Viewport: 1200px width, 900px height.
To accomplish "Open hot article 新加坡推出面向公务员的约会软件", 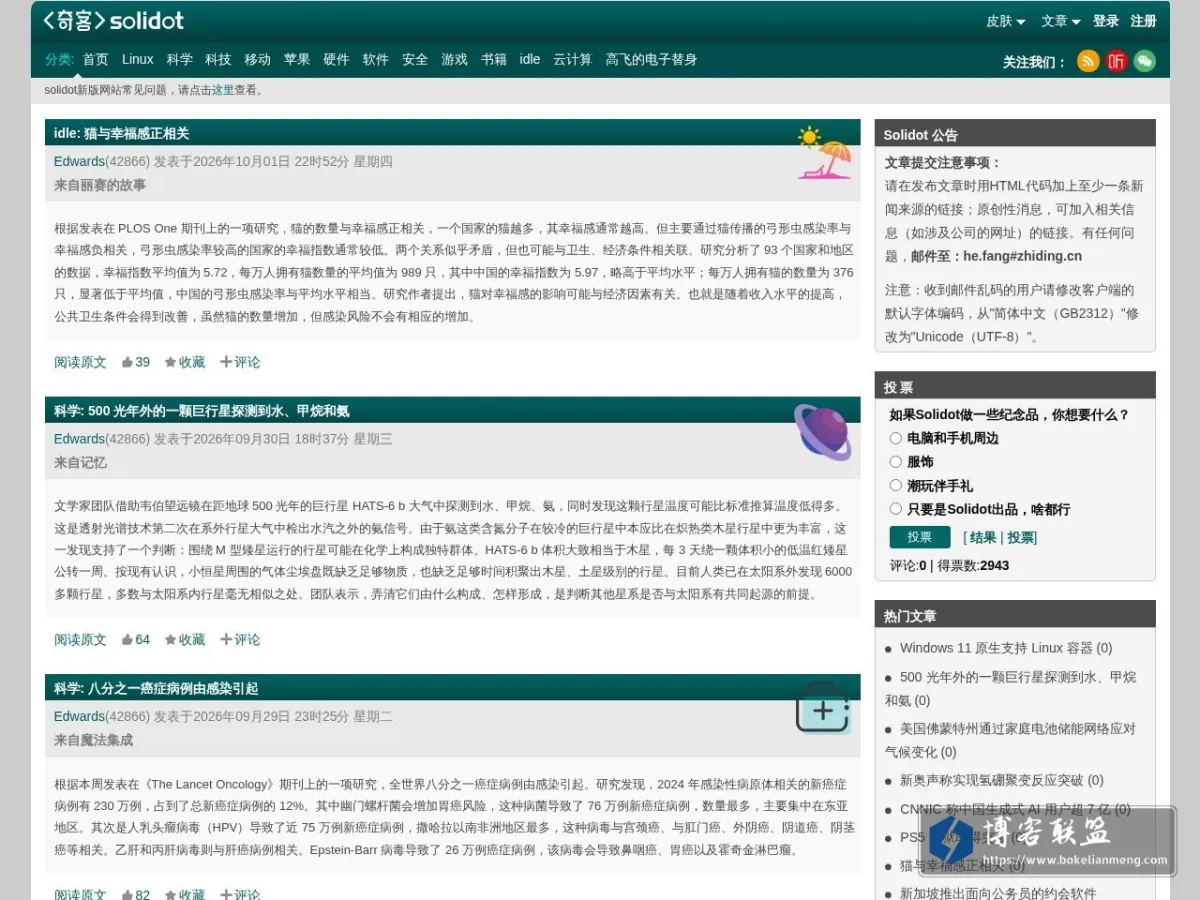I will pyautogui.click(x=998, y=893).
